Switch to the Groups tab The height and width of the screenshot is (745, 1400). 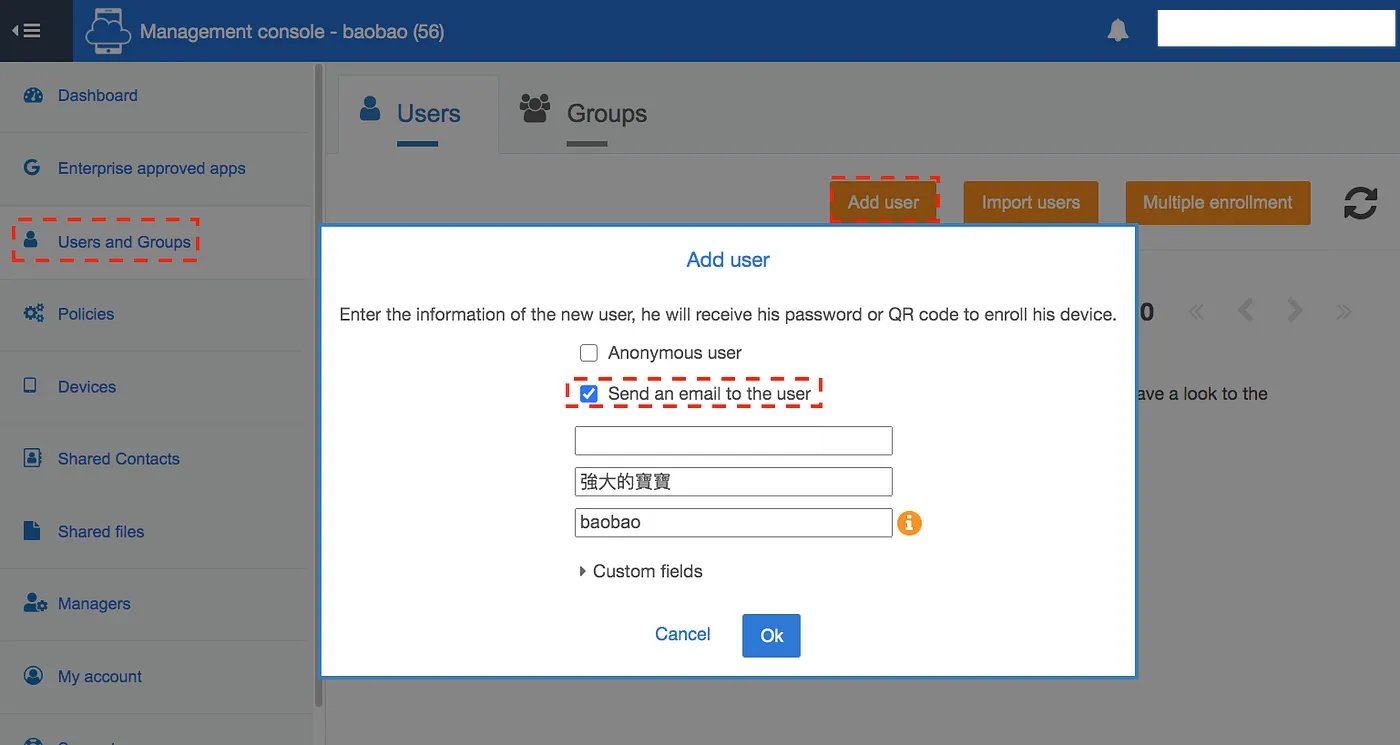pyautogui.click(x=584, y=114)
